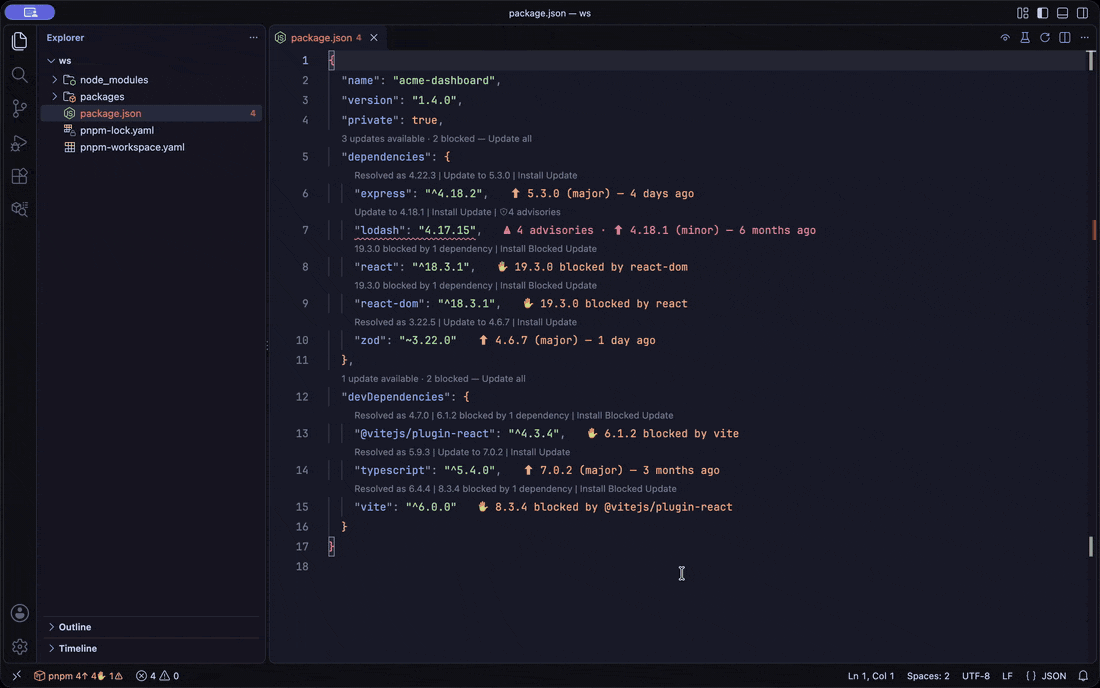Image resolution: width=1100 pixels, height=688 pixels.
Task: Split the editor to the right
Action: click(1065, 38)
